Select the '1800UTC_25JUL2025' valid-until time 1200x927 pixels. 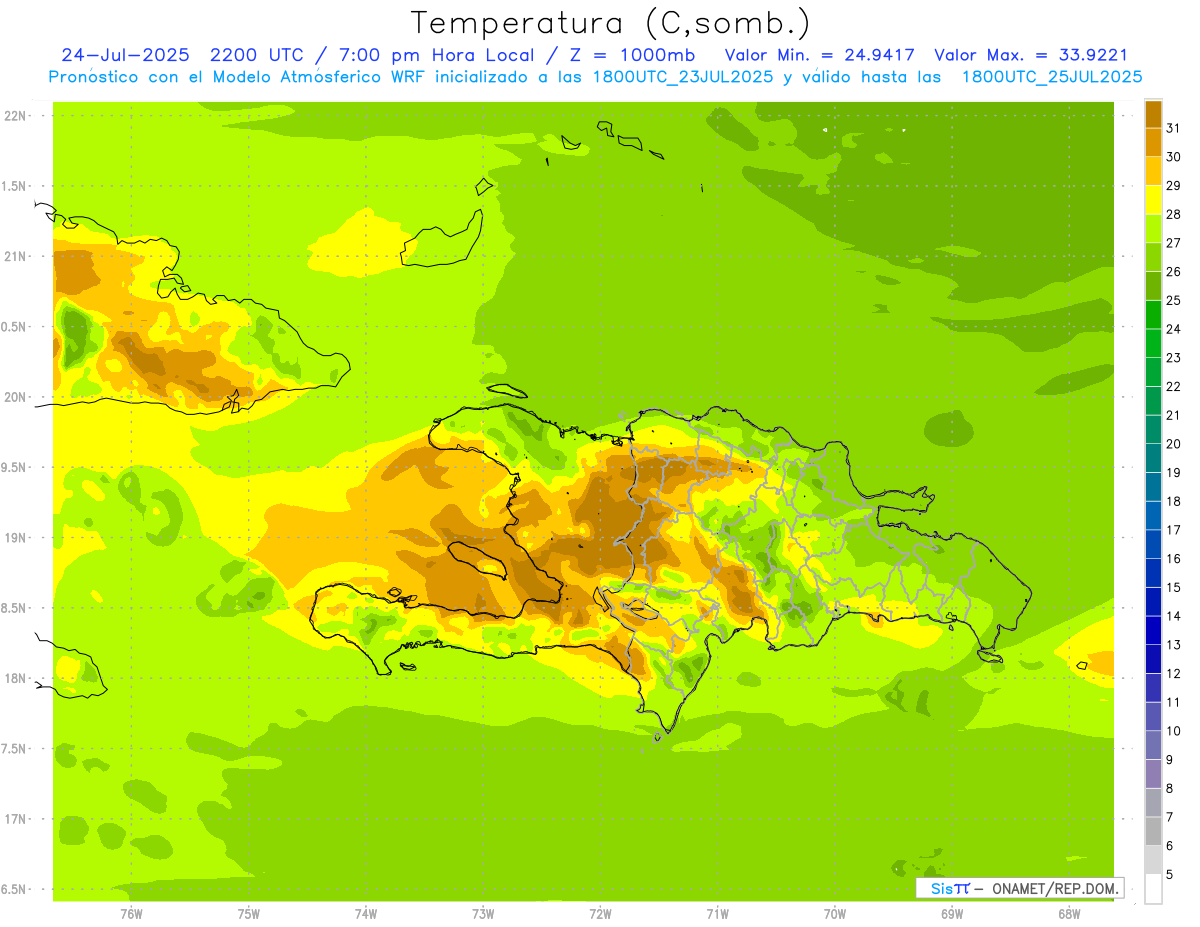coord(1052,77)
